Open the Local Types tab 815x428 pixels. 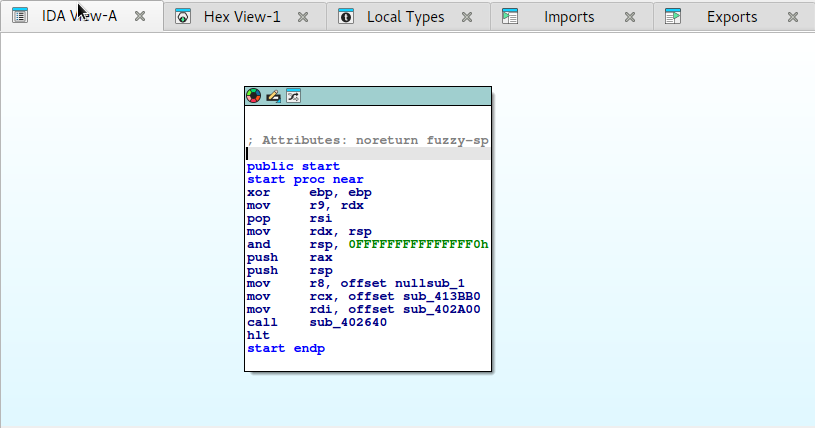point(408,17)
